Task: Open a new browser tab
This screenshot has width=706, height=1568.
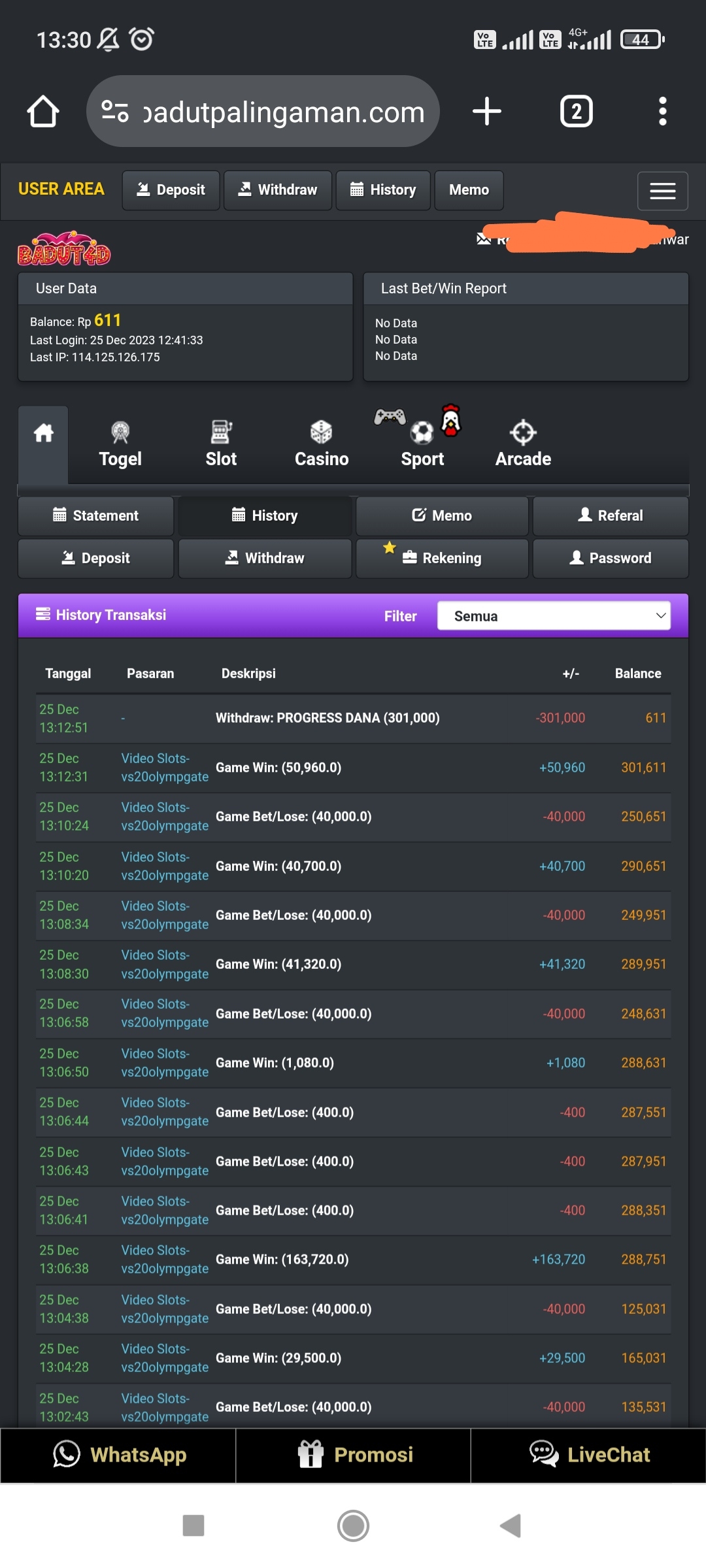Action: [x=487, y=112]
